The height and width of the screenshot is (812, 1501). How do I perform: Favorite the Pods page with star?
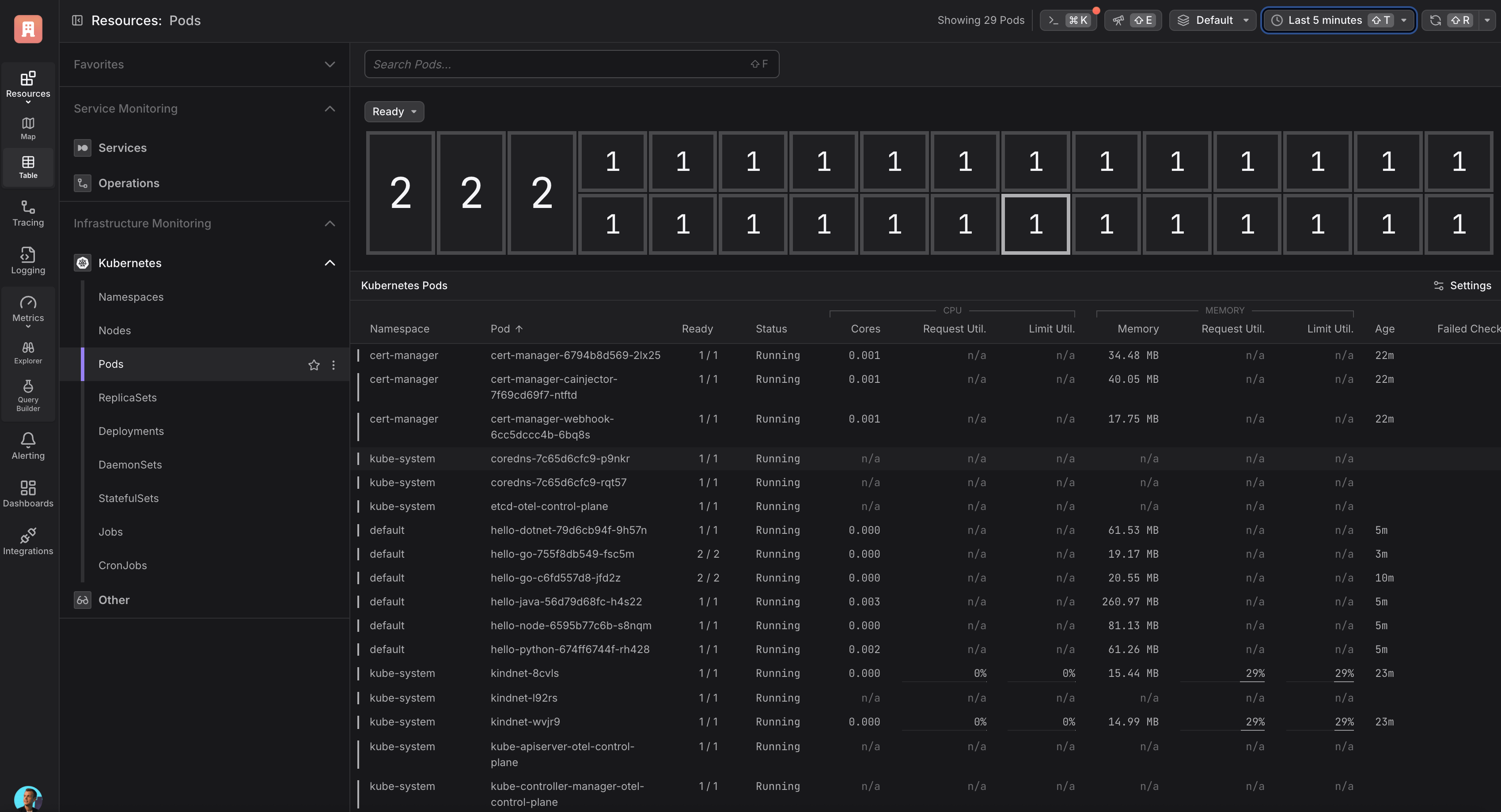click(314, 365)
